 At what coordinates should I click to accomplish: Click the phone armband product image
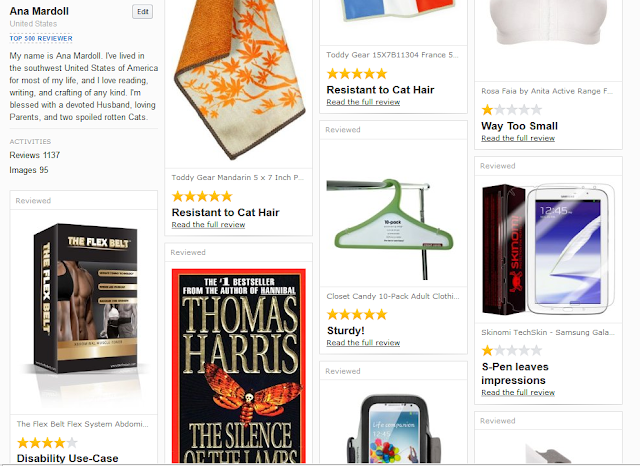click(393, 428)
